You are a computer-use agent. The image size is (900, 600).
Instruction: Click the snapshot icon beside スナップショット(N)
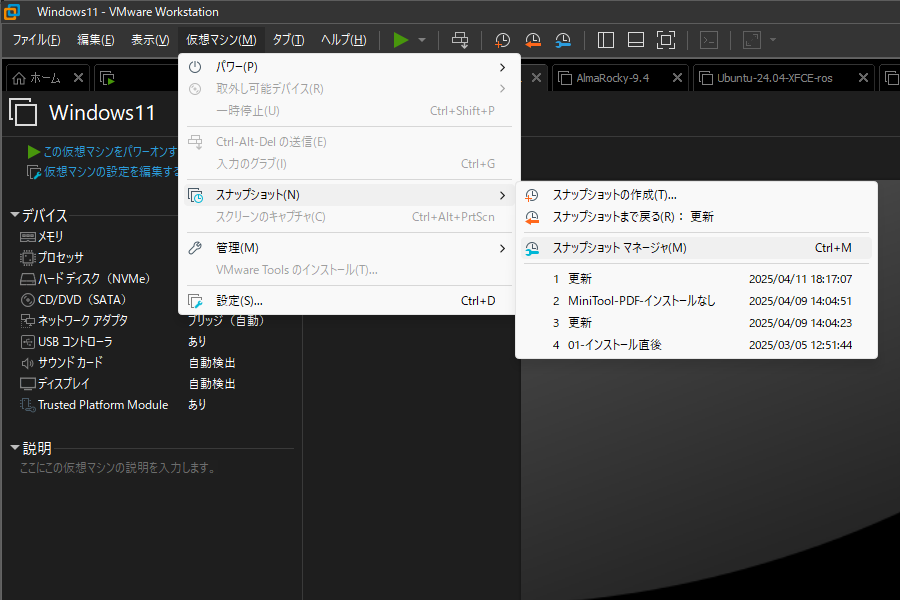(195, 195)
